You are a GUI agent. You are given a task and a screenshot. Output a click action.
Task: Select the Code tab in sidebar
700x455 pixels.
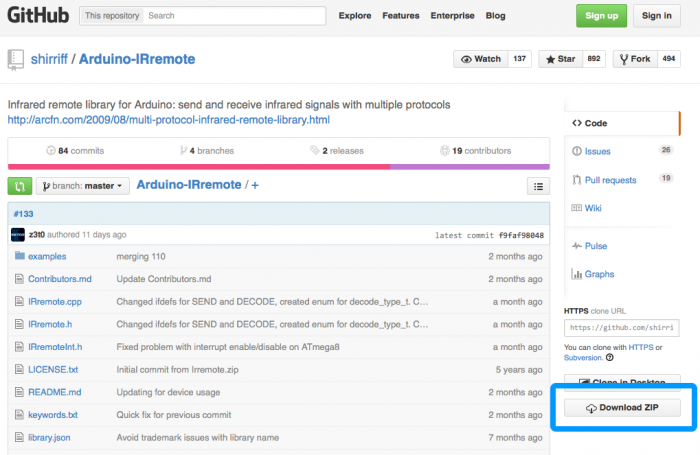click(622, 123)
